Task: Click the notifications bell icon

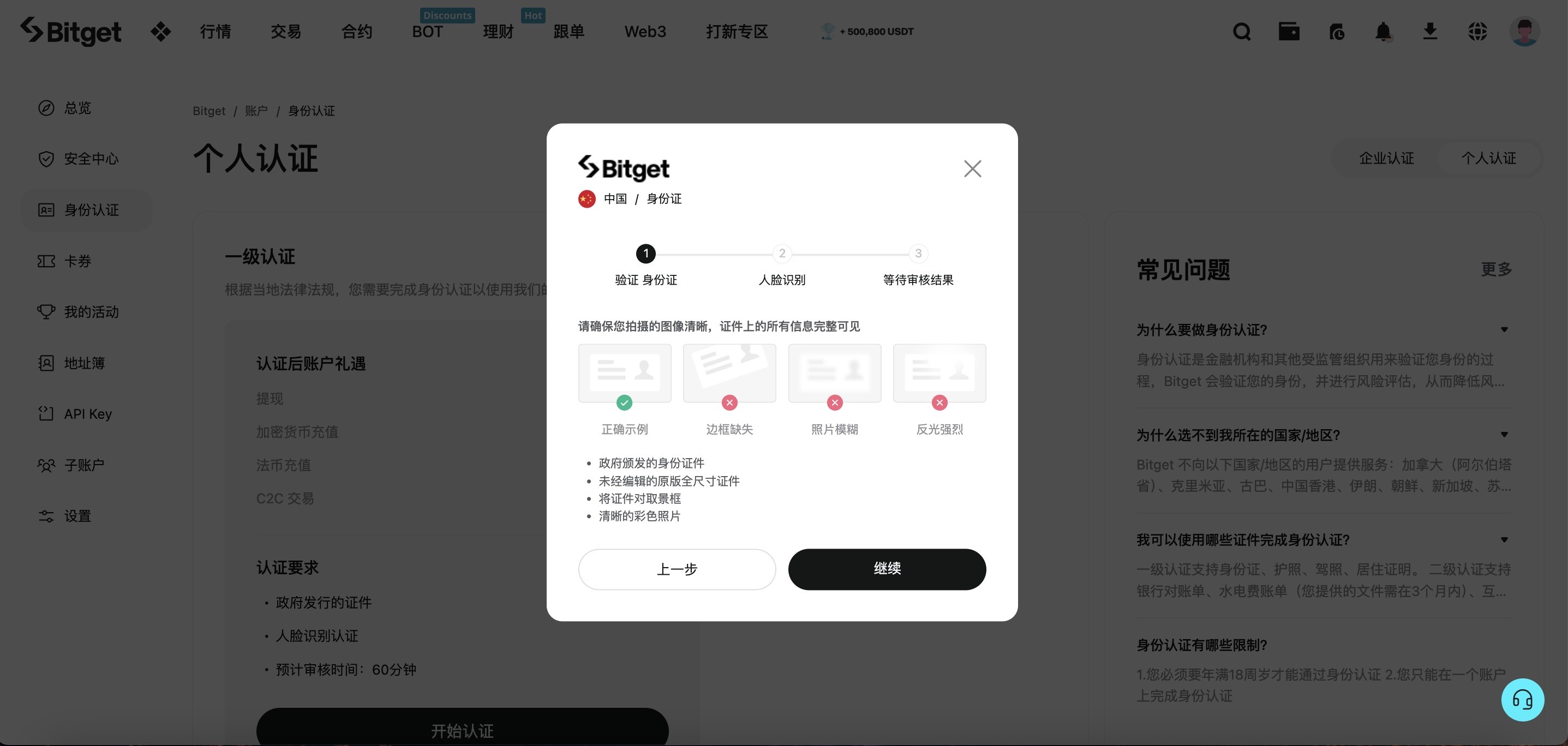Action: (x=1383, y=32)
